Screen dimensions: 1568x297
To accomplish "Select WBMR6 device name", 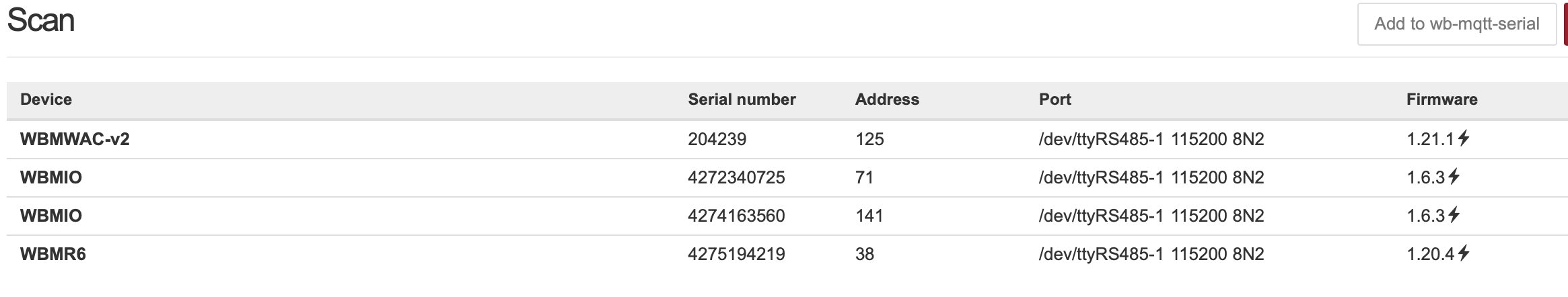I will point(53,255).
